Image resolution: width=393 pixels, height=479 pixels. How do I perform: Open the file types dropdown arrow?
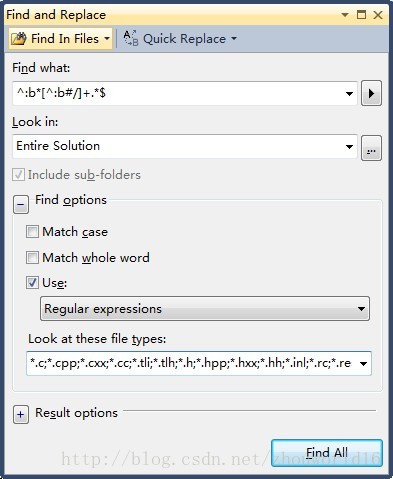[363, 363]
